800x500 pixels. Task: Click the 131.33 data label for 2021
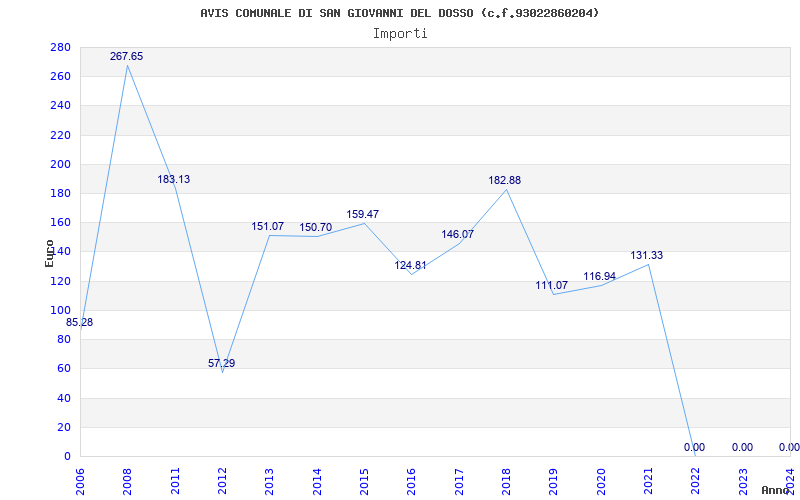coord(646,255)
